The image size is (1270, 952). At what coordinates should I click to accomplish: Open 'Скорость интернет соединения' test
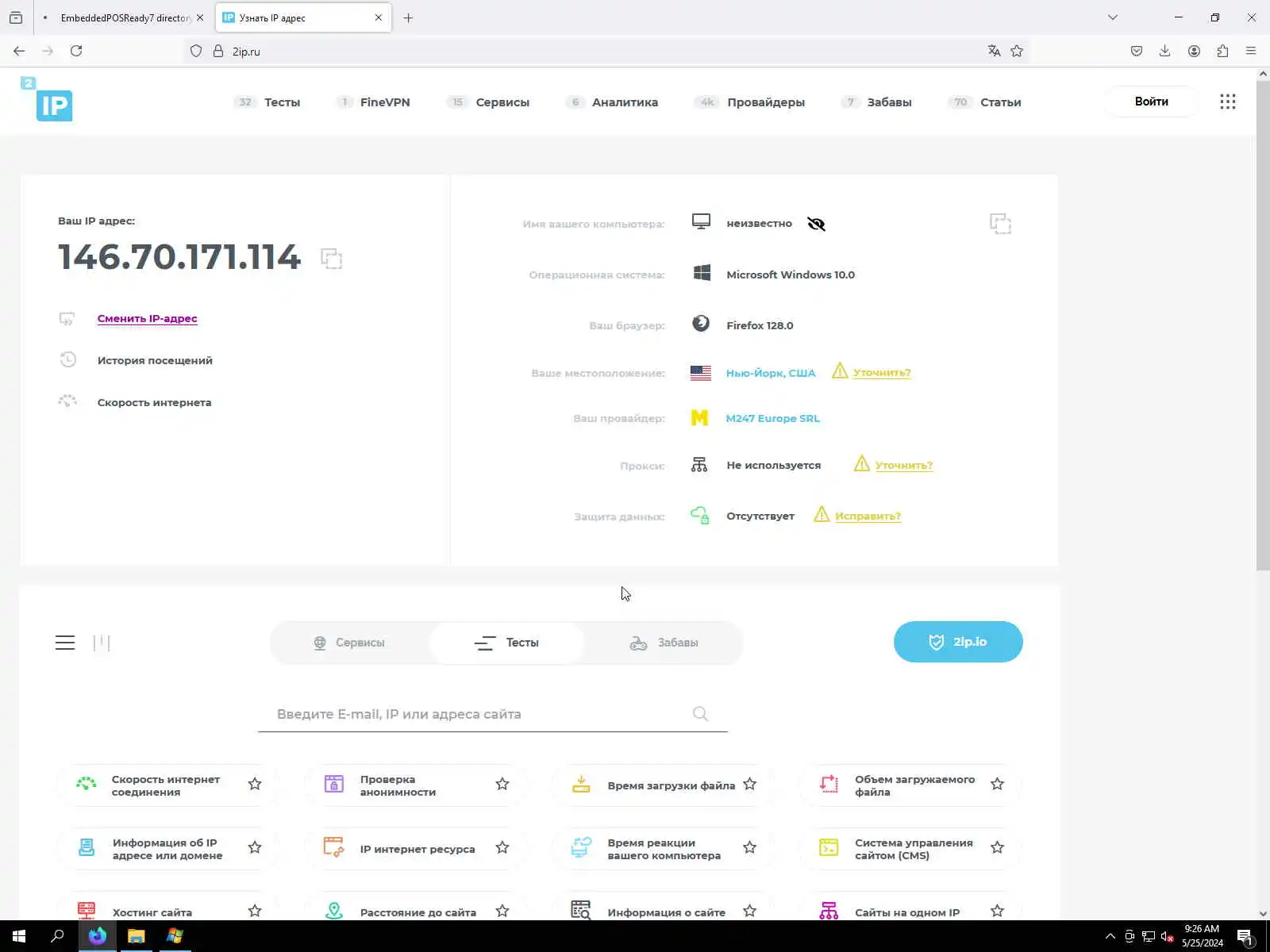click(165, 785)
